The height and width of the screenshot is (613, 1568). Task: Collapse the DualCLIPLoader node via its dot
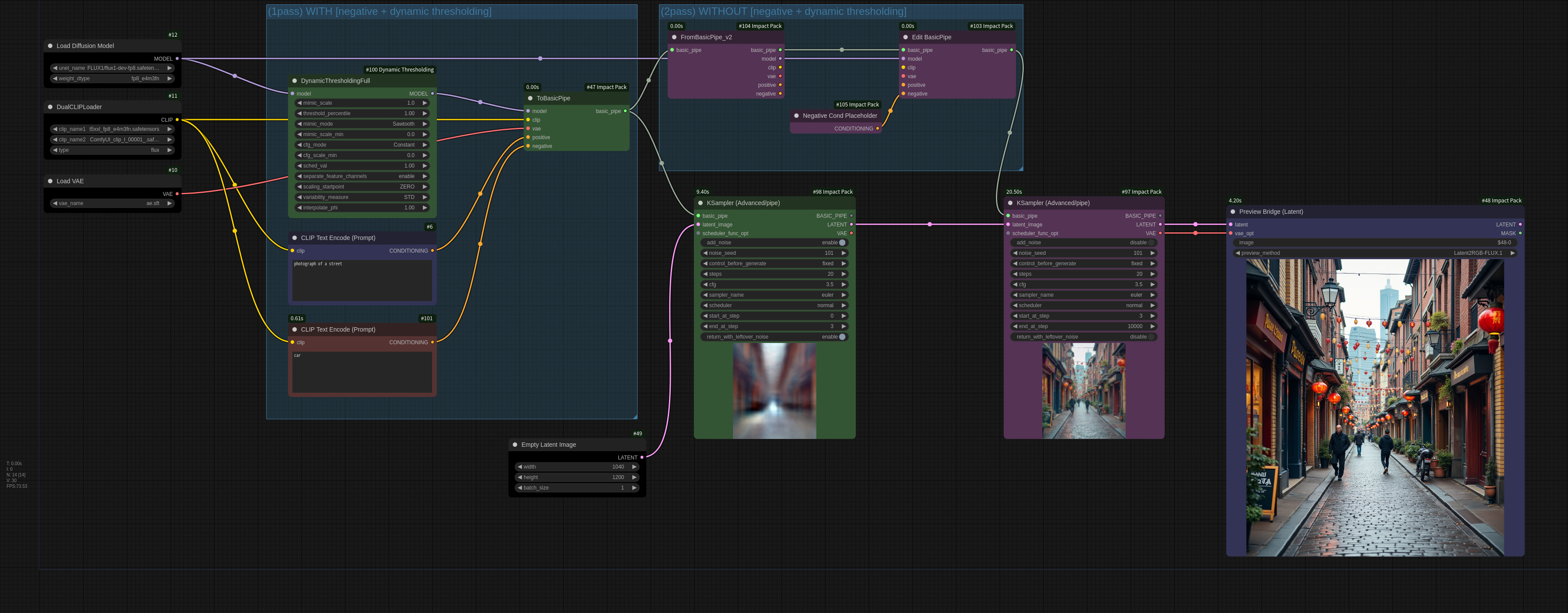[50, 107]
